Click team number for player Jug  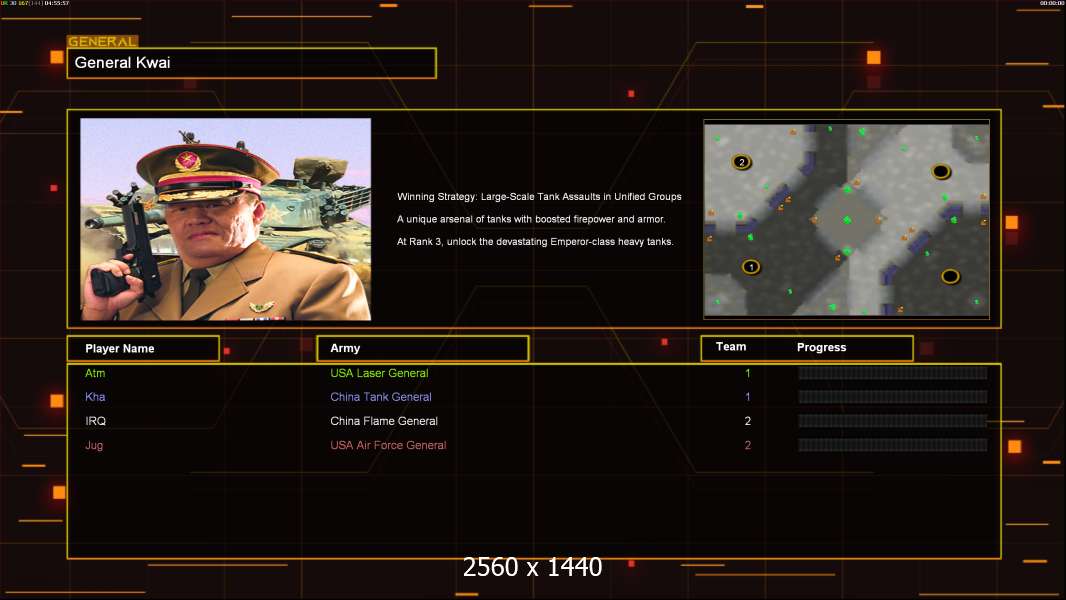(x=748, y=445)
